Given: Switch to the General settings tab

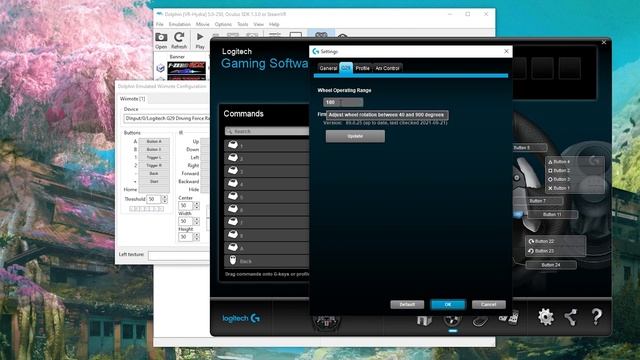Looking at the screenshot, I should point(328,68).
